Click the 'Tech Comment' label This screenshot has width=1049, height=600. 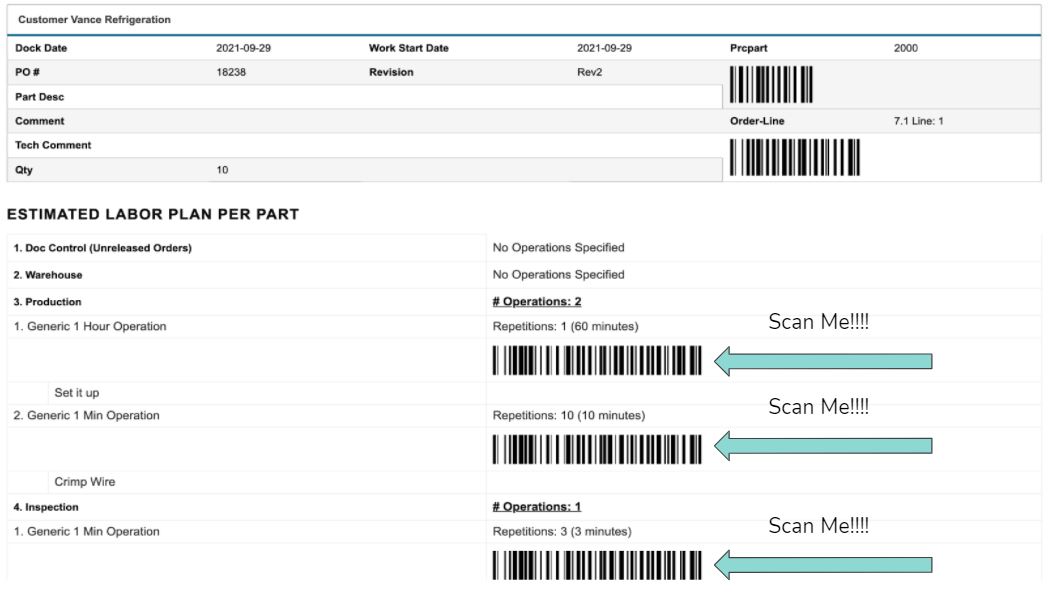53,145
